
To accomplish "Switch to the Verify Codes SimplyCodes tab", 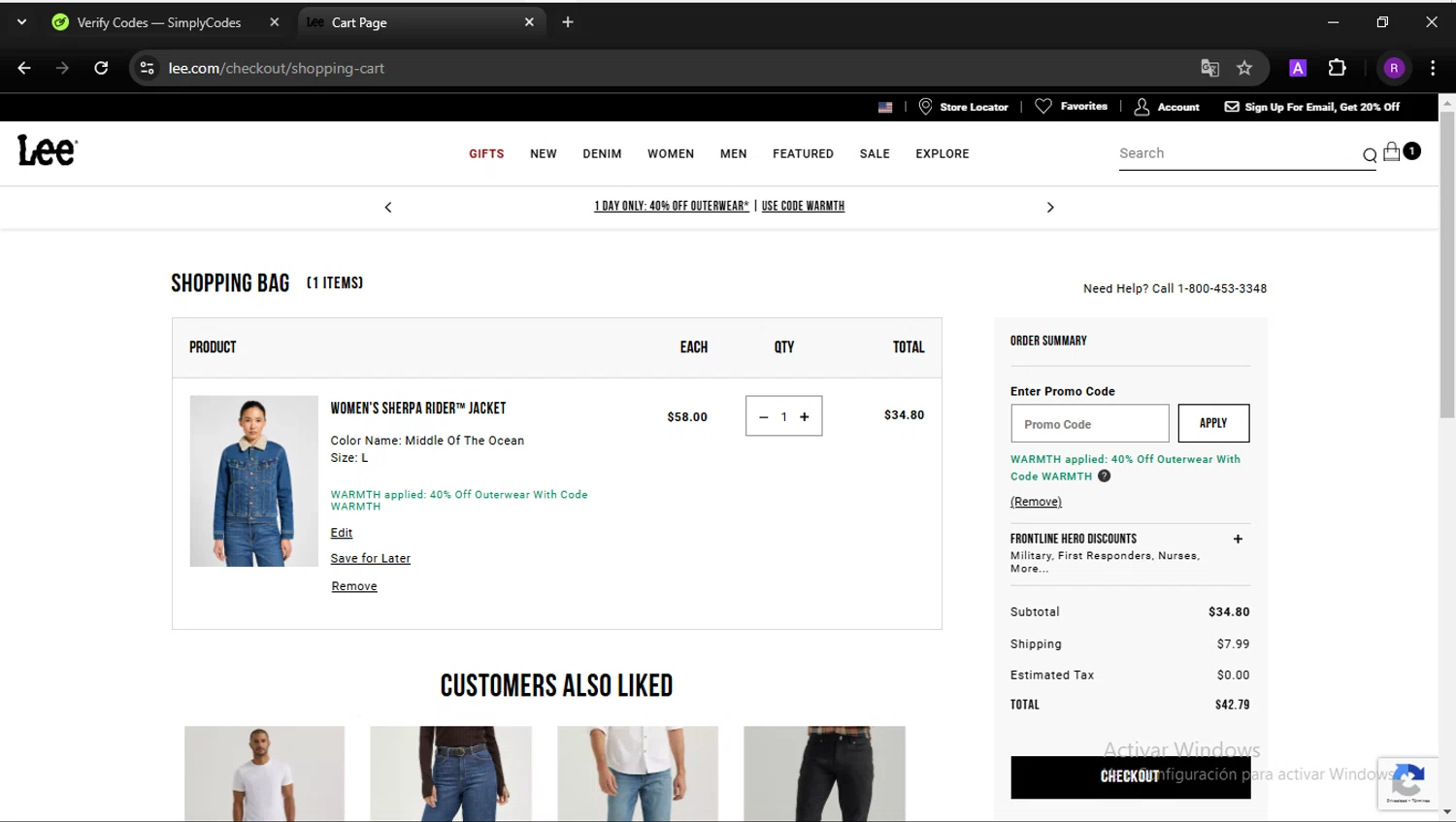I will tap(159, 21).
